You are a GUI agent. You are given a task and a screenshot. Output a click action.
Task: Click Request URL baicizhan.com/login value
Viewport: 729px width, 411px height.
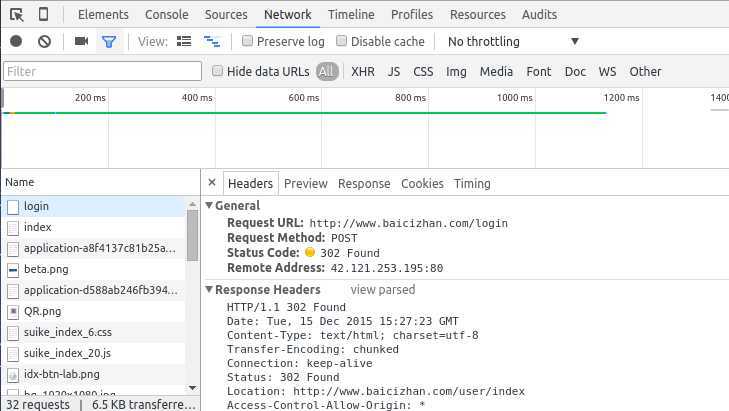point(409,223)
